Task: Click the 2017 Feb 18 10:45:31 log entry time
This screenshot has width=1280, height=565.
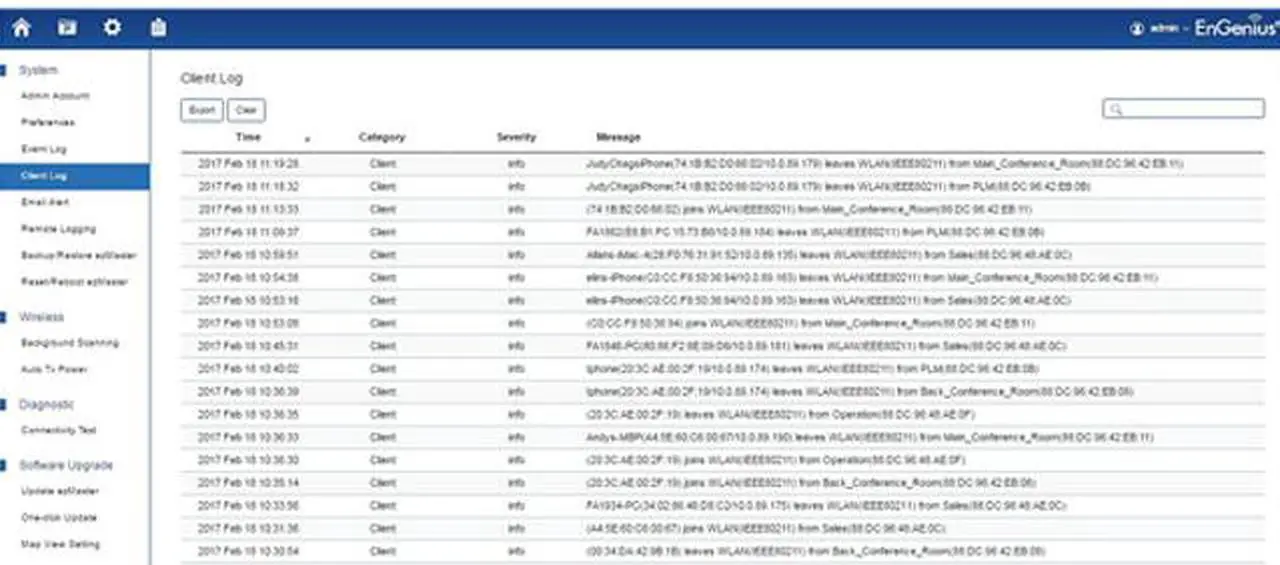Action: pyautogui.click(x=248, y=346)
